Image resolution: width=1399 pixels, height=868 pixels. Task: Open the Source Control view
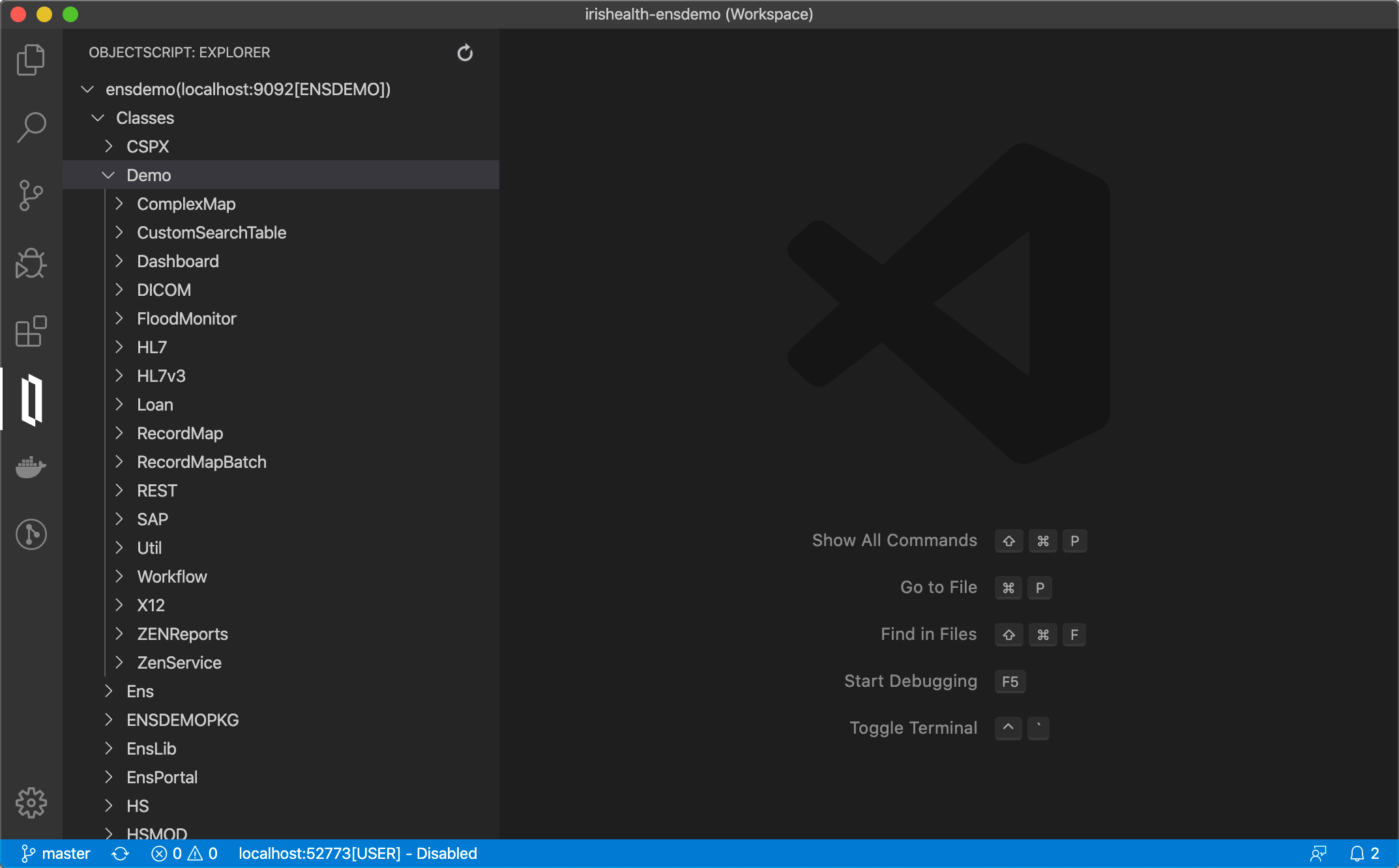[31, 195]
